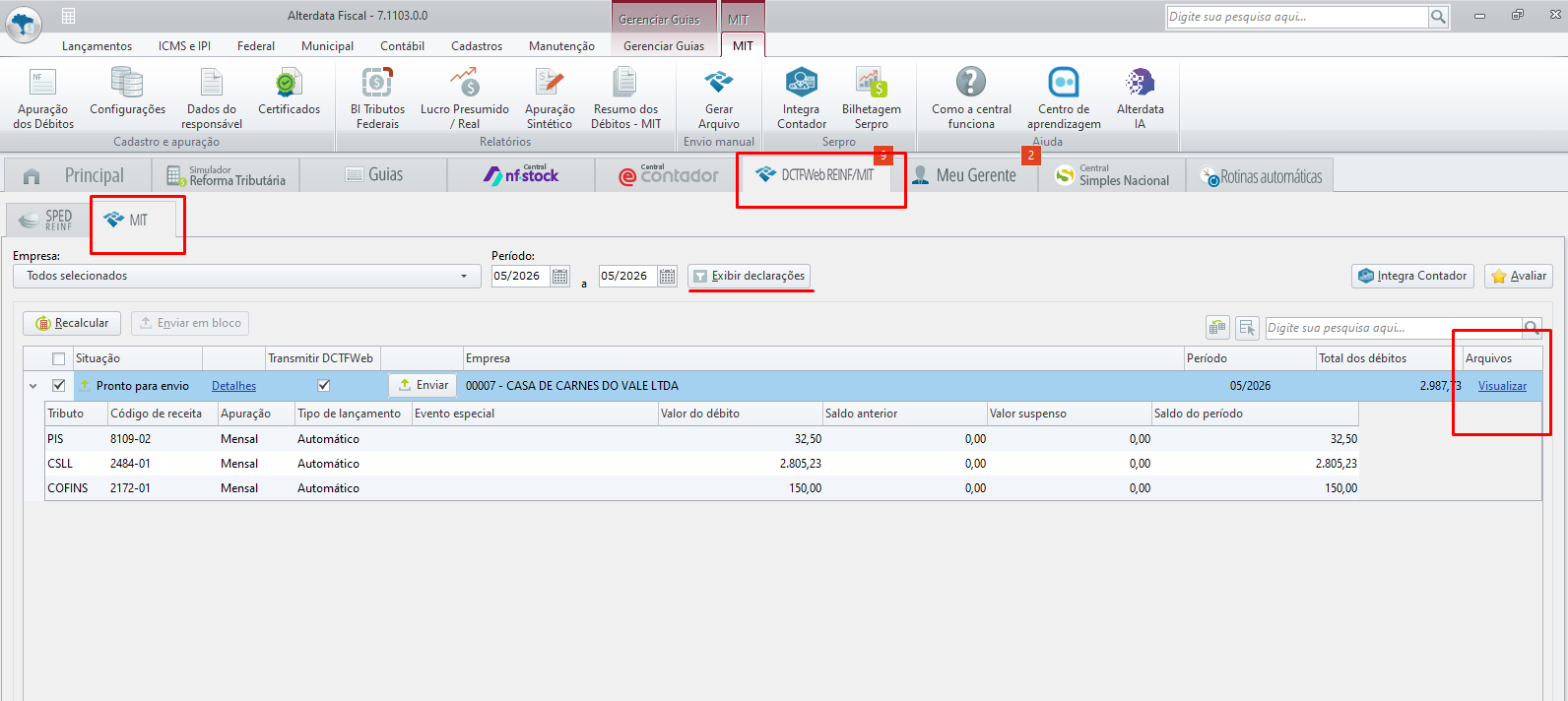Image resolution: width=1568 pixels, height=701 pixels.
Task: Select the PIS 8109-02 row
Action: (701, 439)
